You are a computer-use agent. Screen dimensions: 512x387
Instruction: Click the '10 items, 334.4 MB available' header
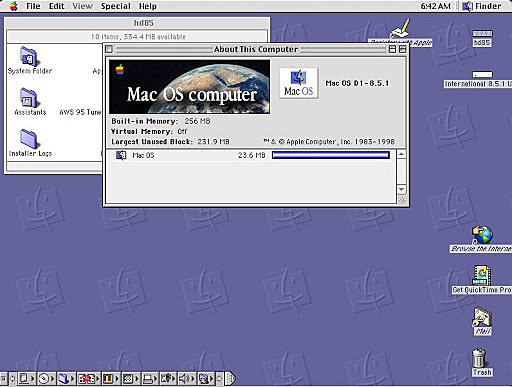tap(138, 37)
